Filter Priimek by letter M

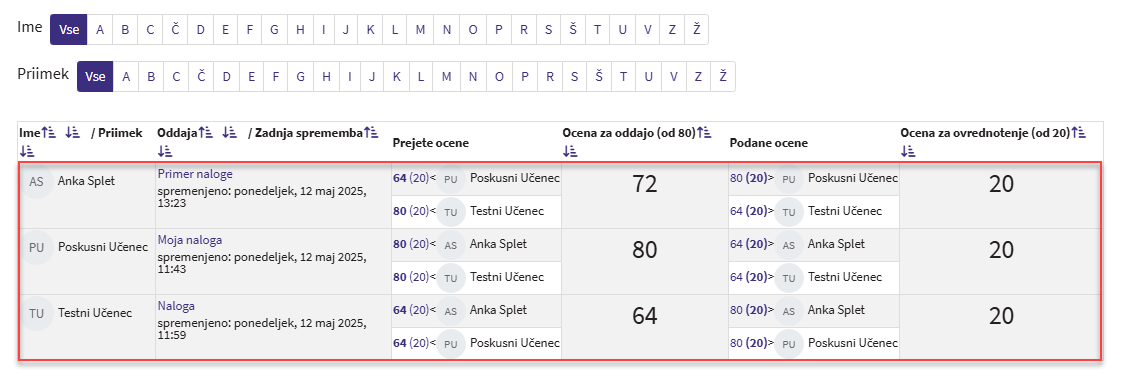click(x=447, y=76)
